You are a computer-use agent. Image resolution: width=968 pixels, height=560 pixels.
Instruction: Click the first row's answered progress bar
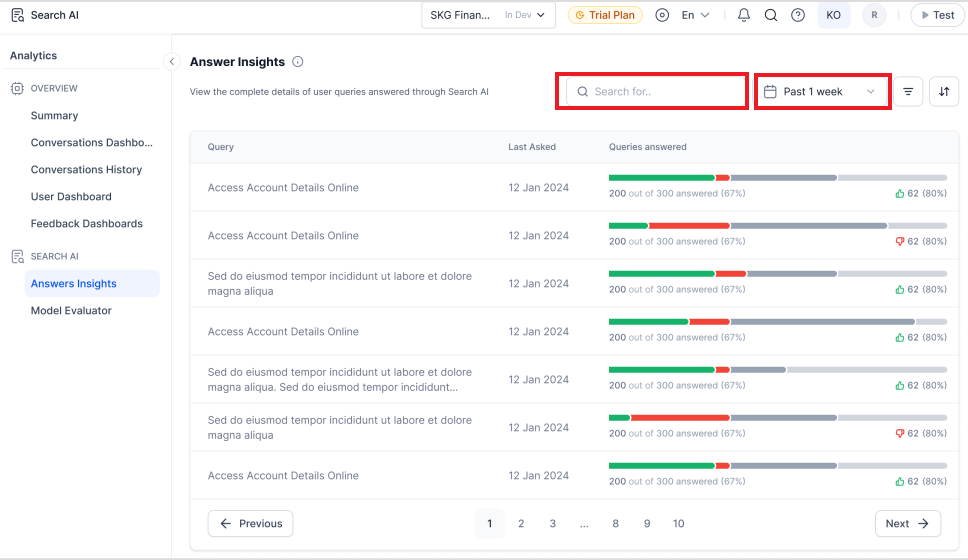coord(777,178)
